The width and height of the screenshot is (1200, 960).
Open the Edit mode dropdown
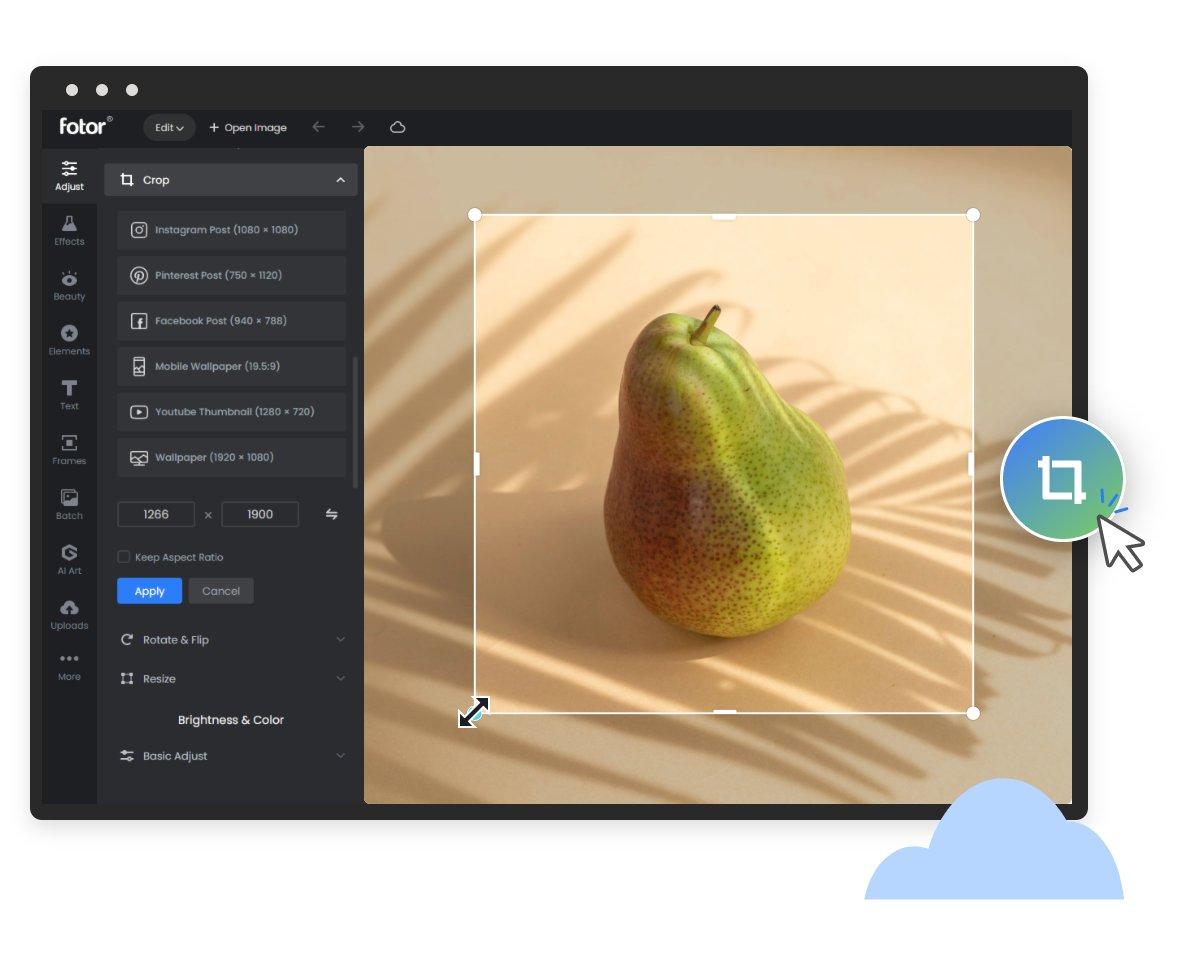[168, 127]
